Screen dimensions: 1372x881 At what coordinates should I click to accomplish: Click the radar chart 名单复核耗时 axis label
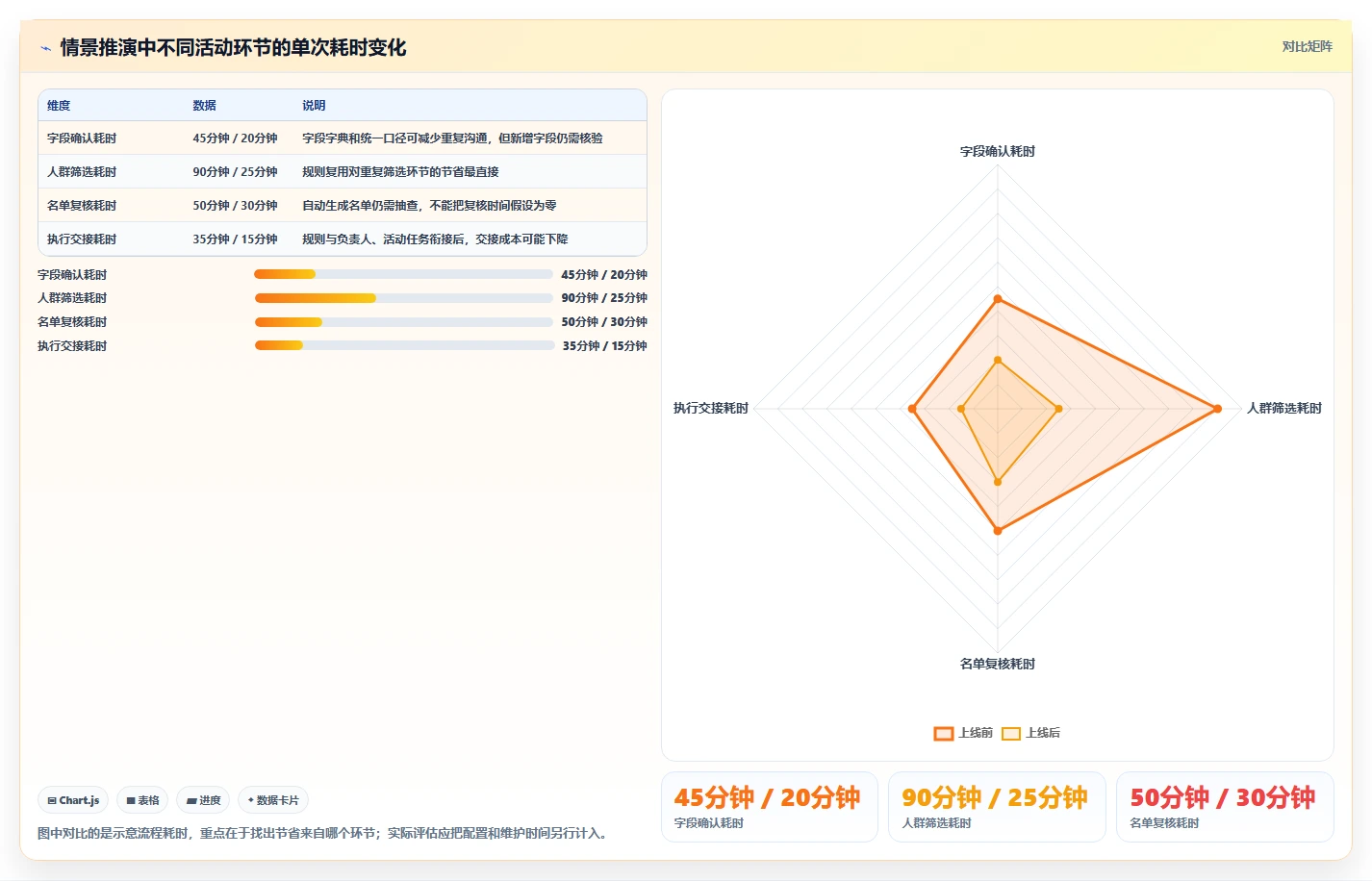click(x=998, y=665)
